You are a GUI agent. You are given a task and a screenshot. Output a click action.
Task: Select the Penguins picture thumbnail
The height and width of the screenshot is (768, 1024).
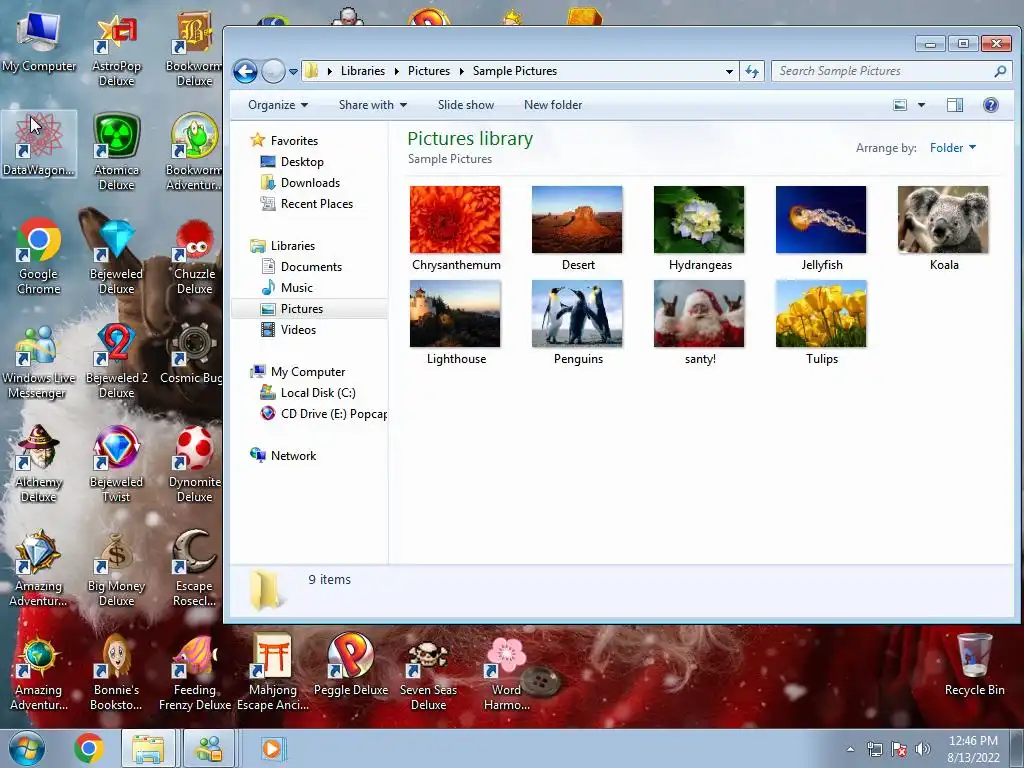(577, 314)
